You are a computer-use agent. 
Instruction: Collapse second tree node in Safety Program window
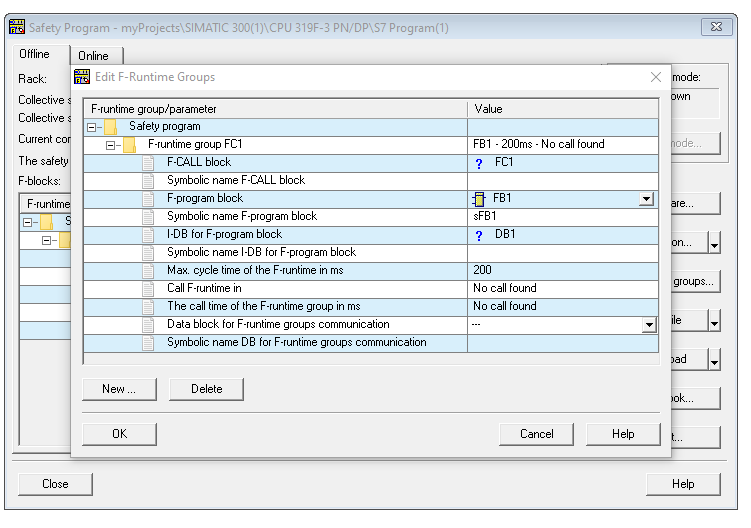pos(46,240)
